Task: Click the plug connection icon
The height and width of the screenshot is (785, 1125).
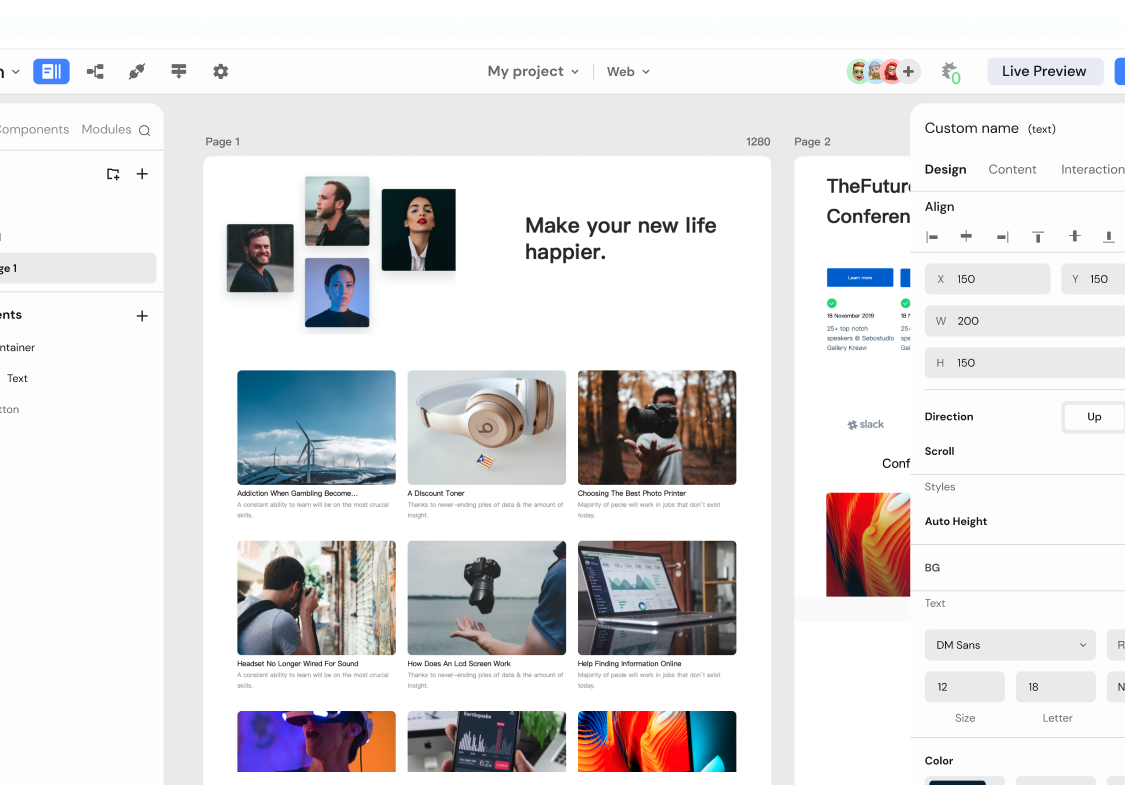Action: [137, 71]
